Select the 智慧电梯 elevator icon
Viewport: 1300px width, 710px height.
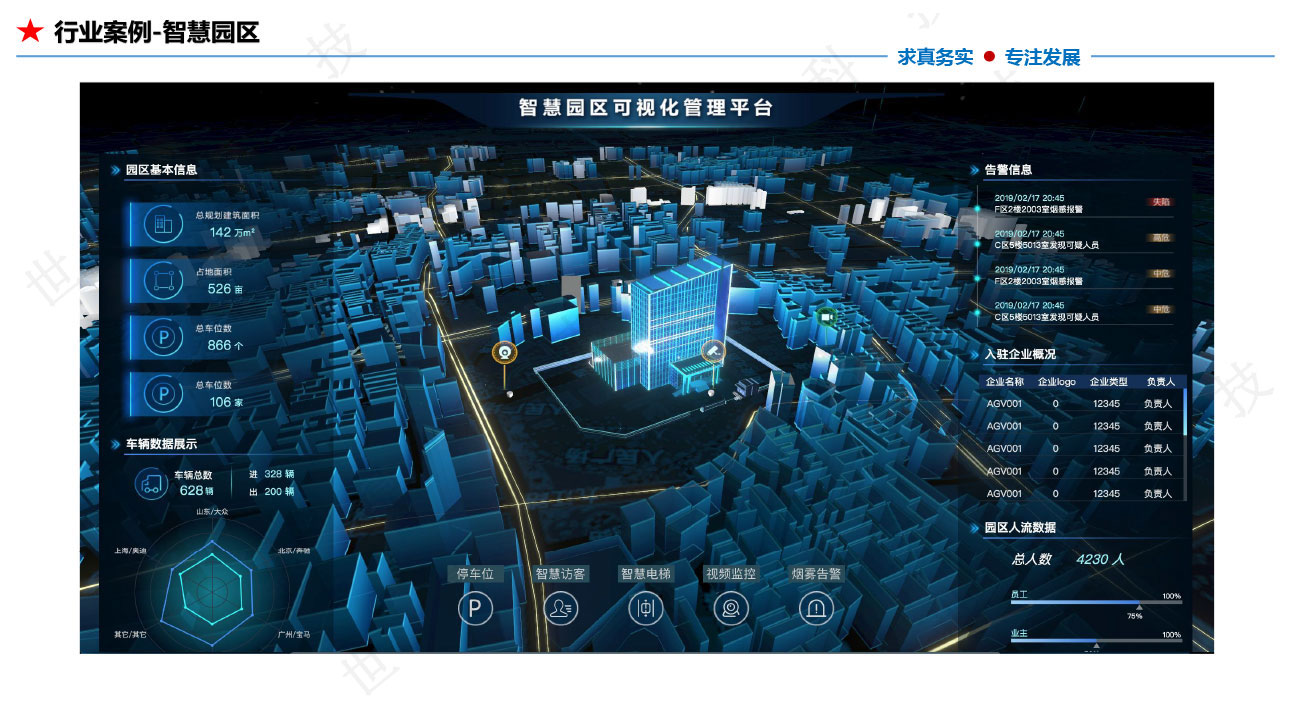tap(645, 608)
